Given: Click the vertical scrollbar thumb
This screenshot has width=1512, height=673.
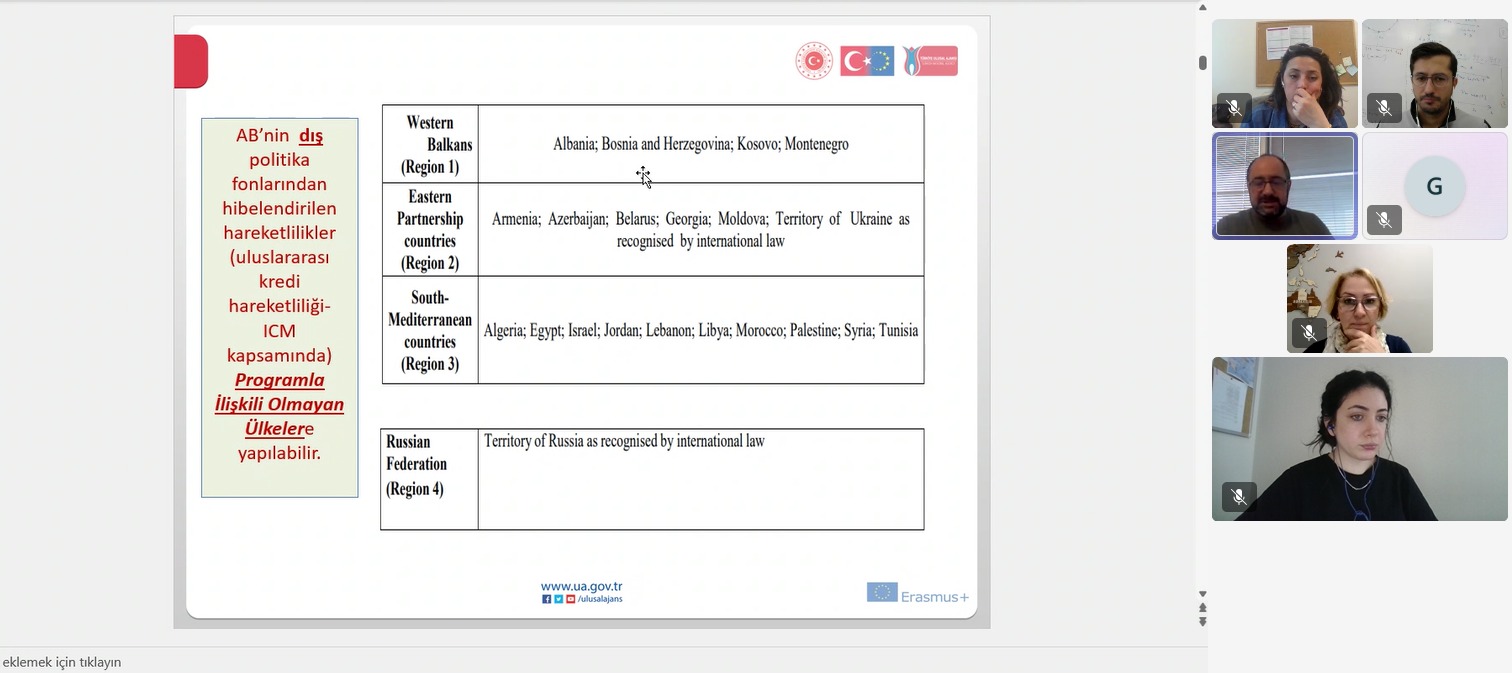Looking at the screenshot, I should click(1202, 63).
